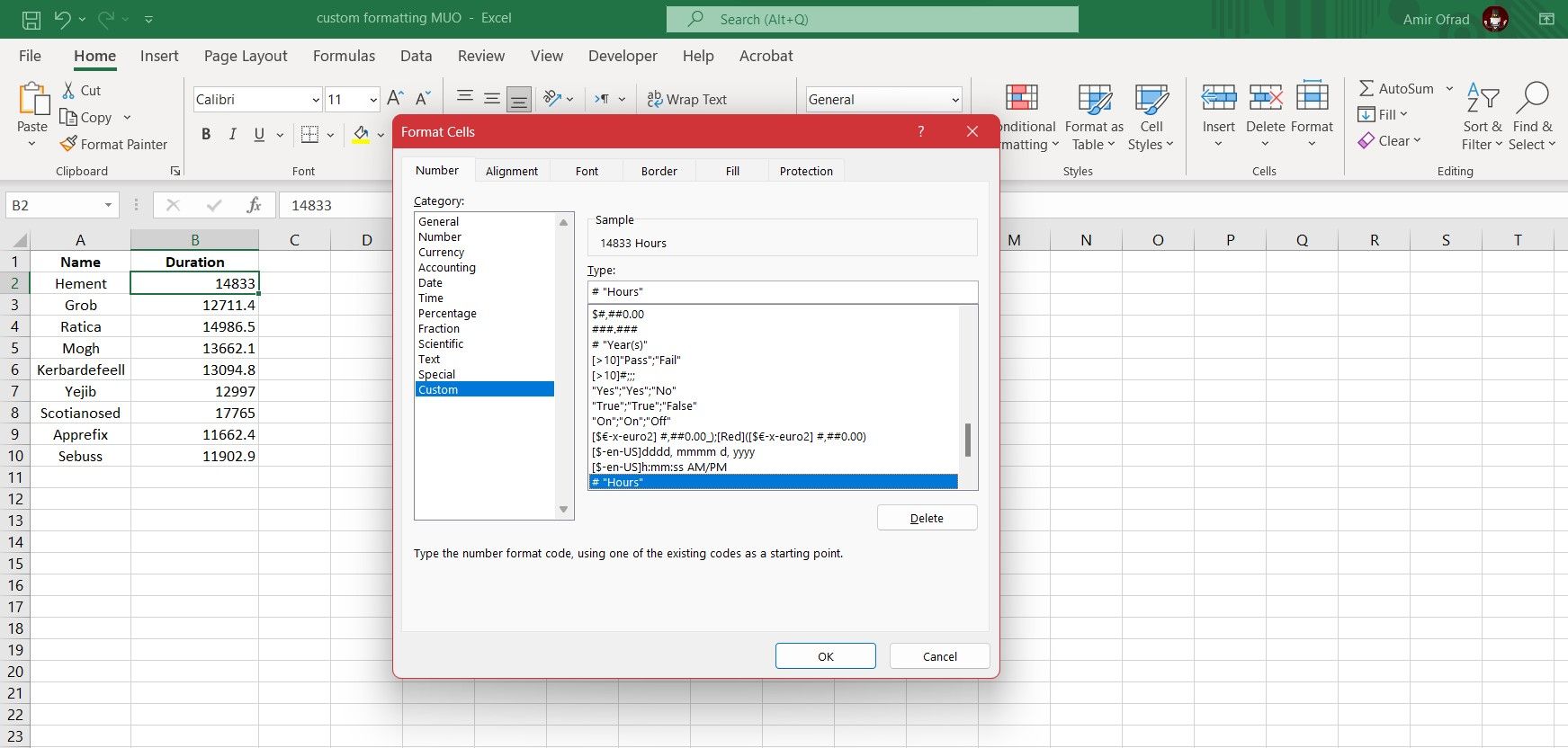Click the Format Painter brush icon
This screenshot has width=1568, height=748.
[68, 144]
